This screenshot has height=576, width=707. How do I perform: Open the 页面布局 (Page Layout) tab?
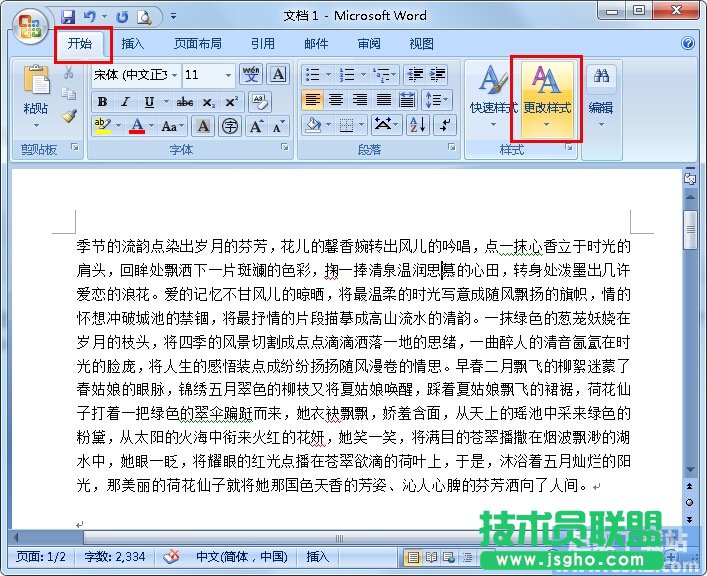tap(197, 44)
